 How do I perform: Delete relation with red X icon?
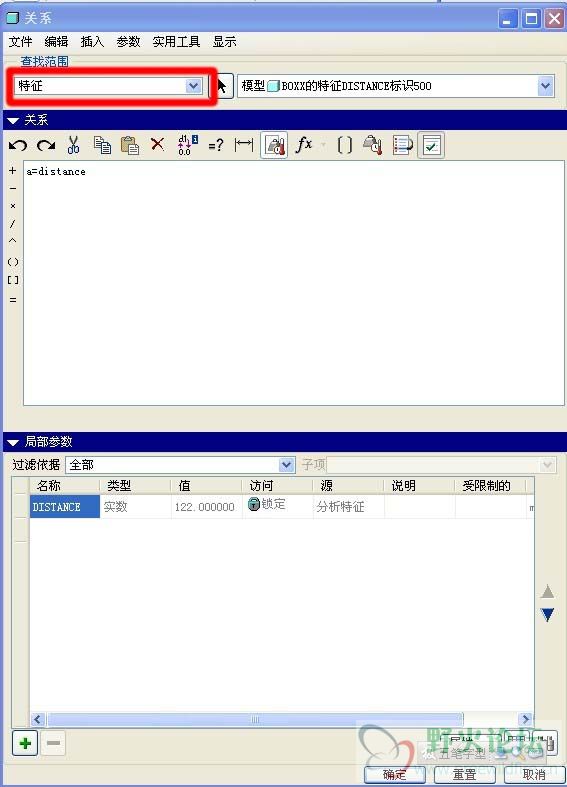coord(158,145)
